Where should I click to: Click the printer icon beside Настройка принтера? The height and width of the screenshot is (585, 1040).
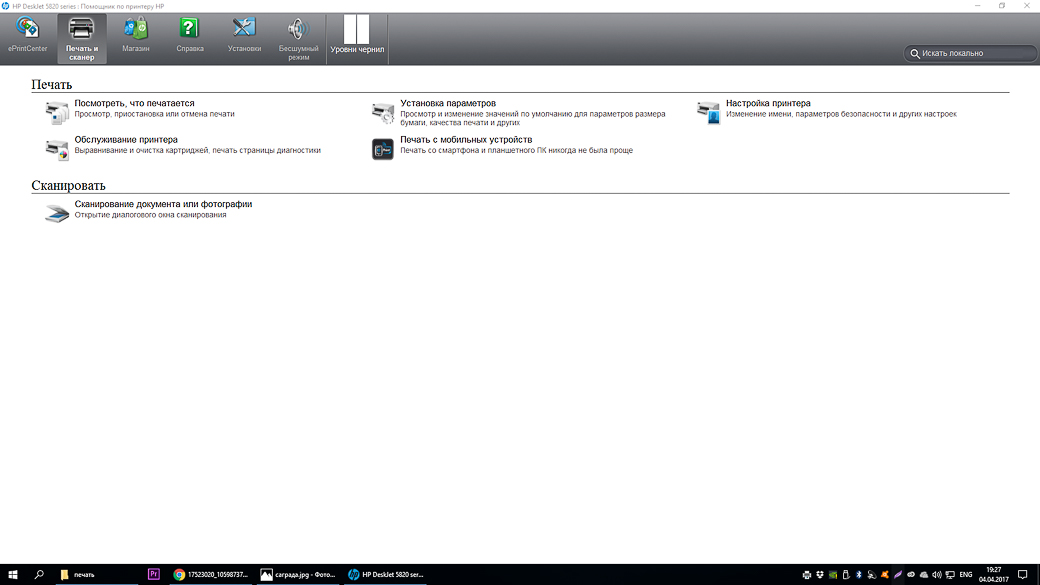click(x=709, y=113)
